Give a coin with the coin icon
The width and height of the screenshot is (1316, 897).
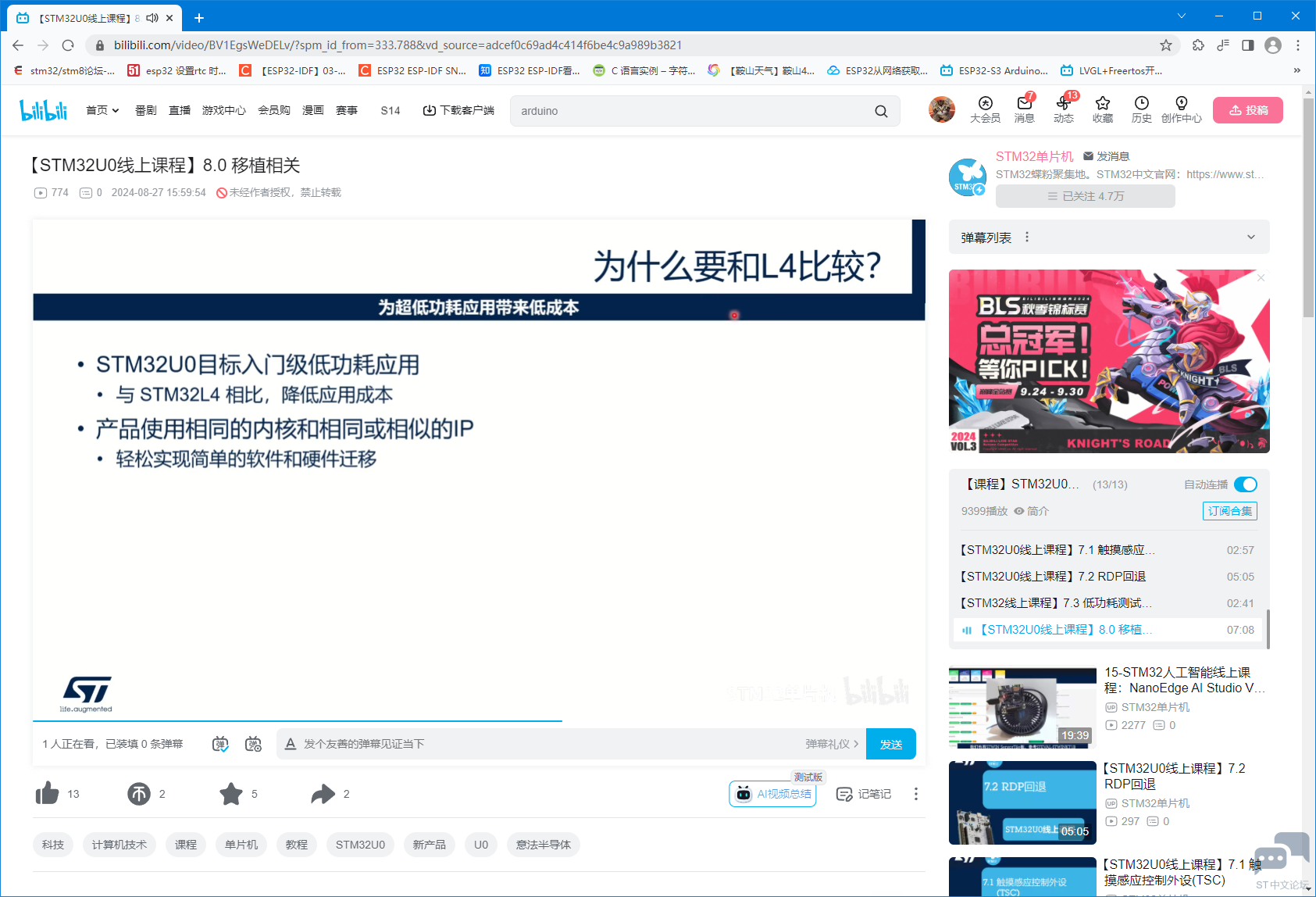click(x=139, y=794)
